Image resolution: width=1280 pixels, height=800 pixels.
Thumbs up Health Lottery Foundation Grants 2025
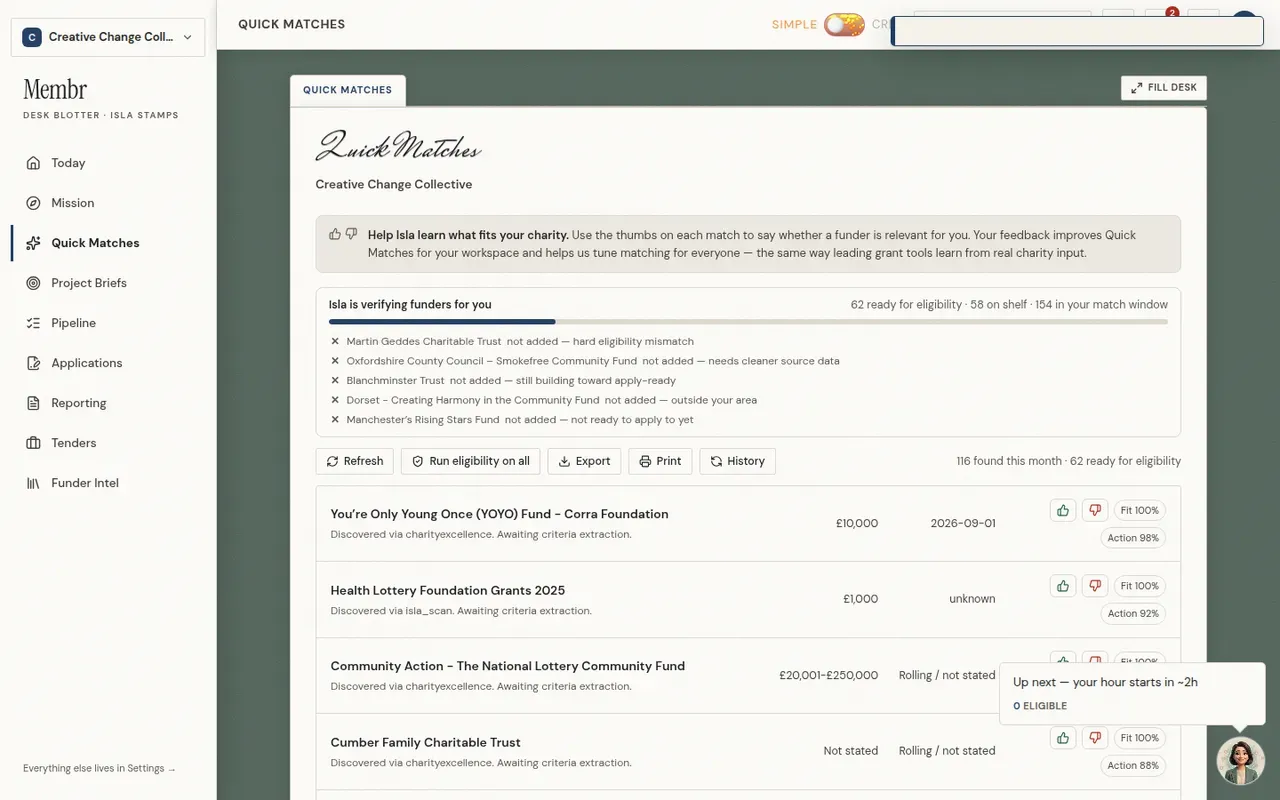click(1063, 586)
